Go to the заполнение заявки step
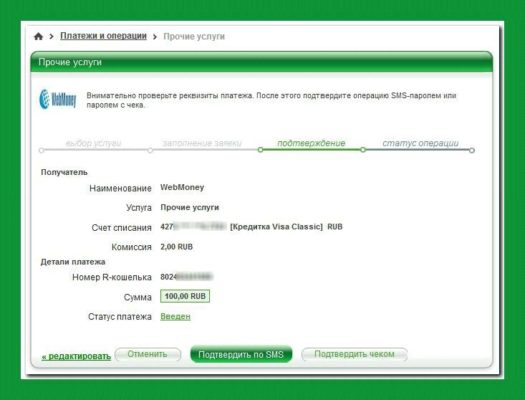The height and width of the screenshot is (400, 525). click(202, 143)
